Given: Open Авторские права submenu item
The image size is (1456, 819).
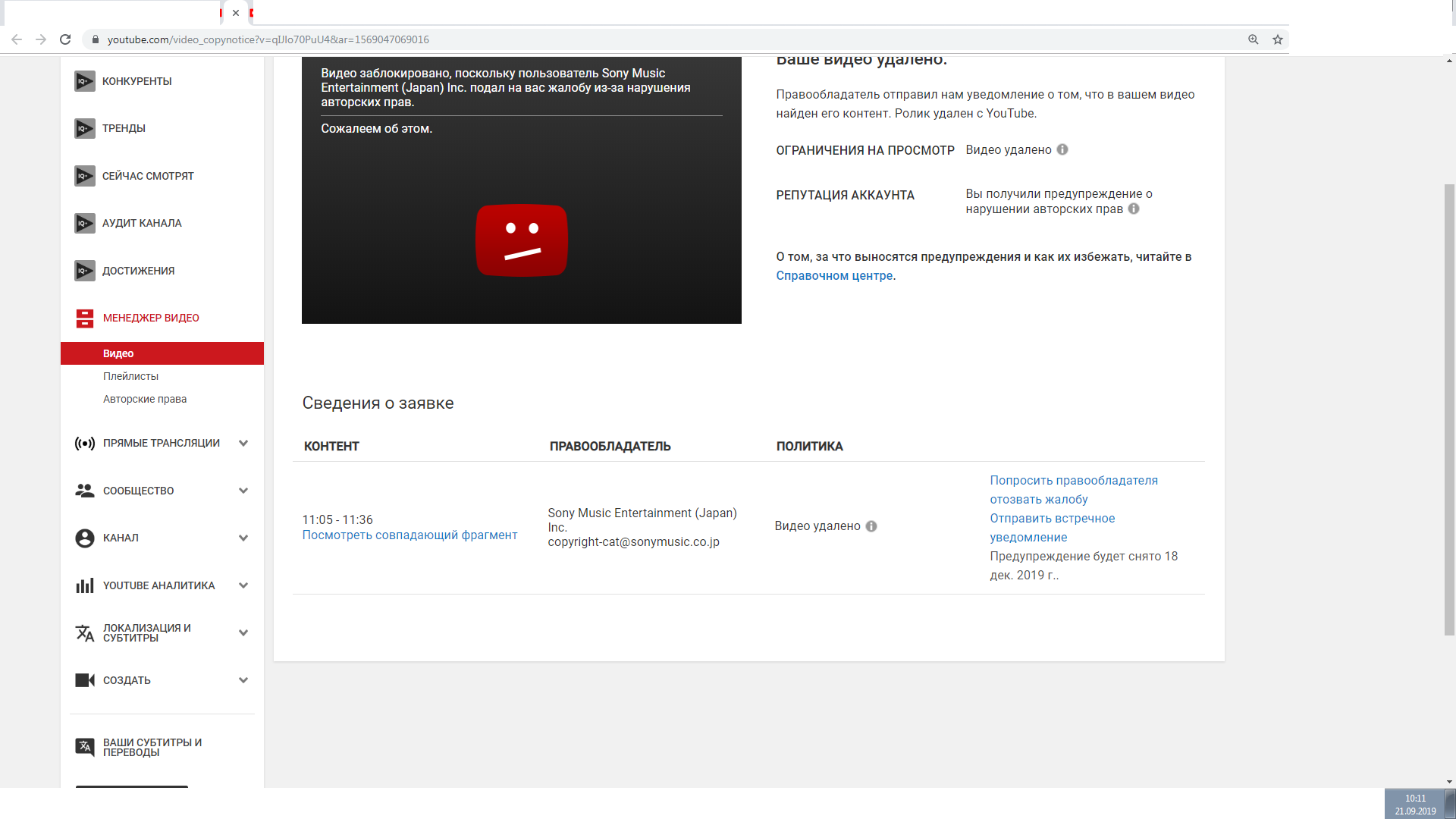Looking at the screenshot, I should (x=145, y=399).
